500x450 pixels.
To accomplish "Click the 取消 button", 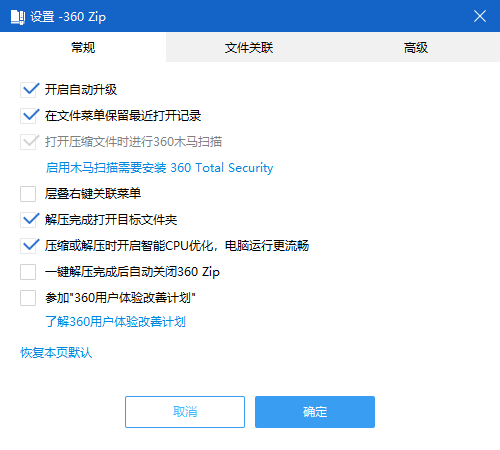I will point(185,412).
